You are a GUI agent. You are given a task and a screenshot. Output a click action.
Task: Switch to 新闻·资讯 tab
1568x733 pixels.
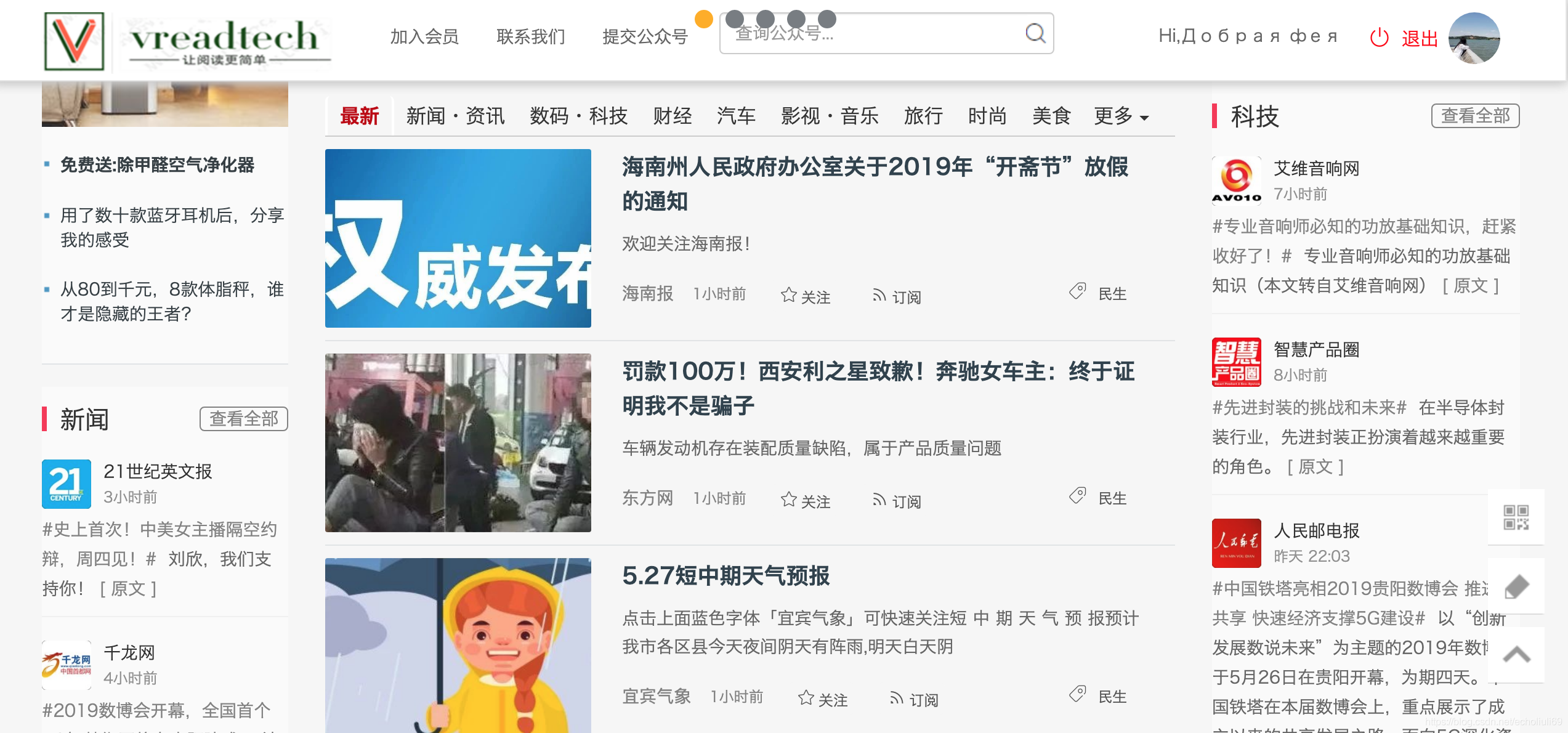pyautogui.click(x=455, y=116)
